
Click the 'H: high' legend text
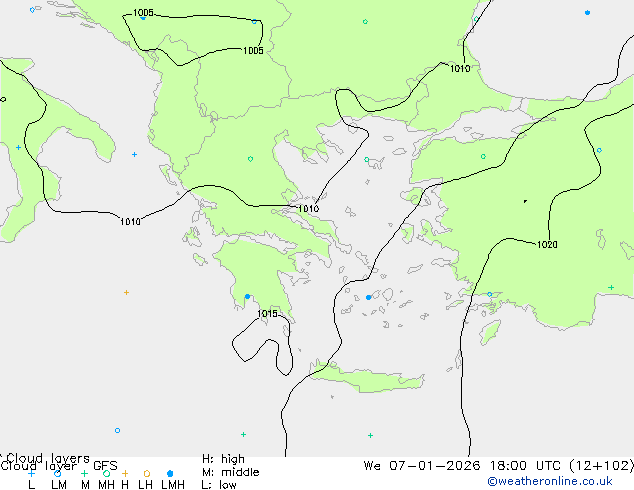(223, 459)
